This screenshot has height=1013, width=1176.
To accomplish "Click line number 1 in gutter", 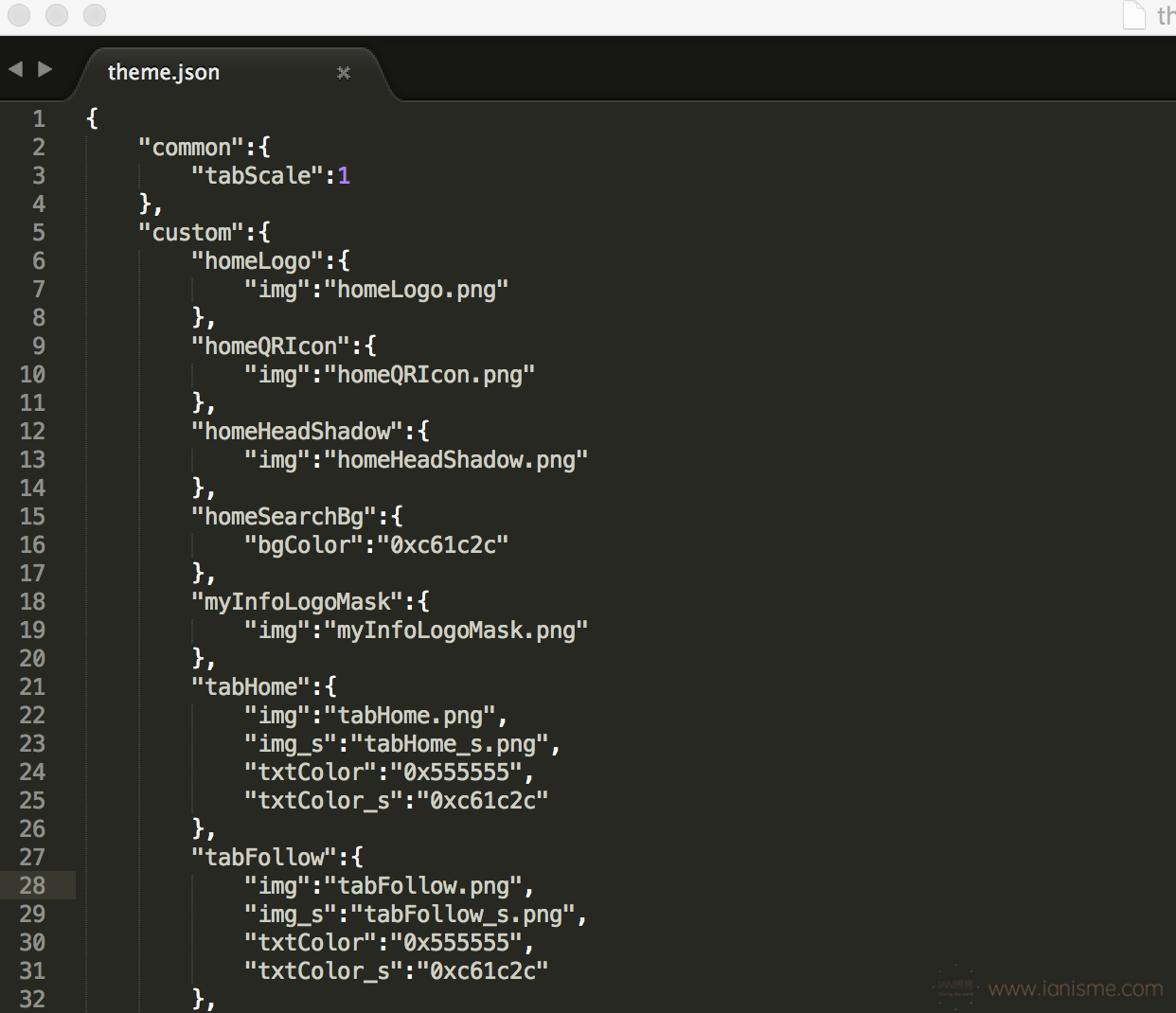I will (39, 118).
